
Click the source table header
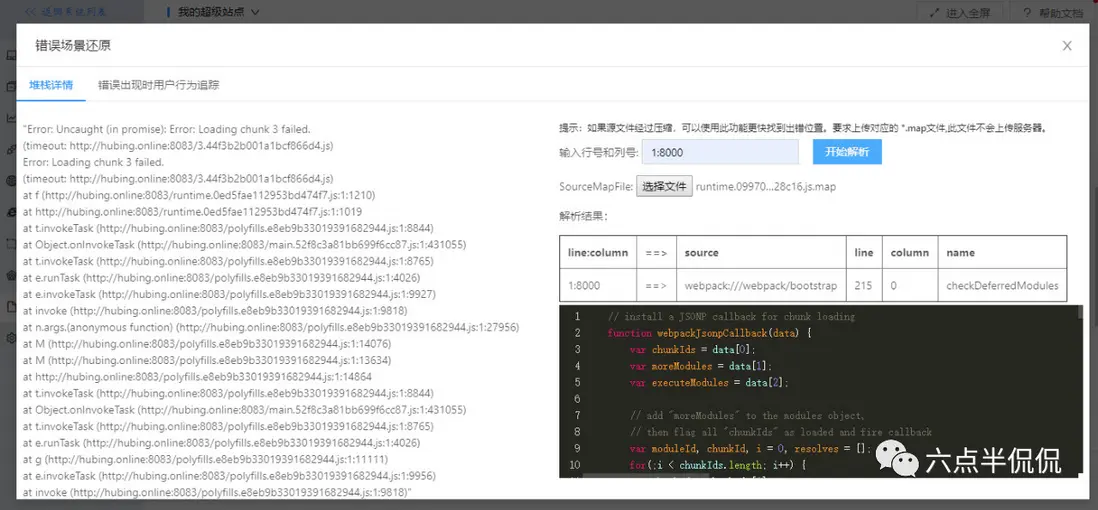(761, 252)
